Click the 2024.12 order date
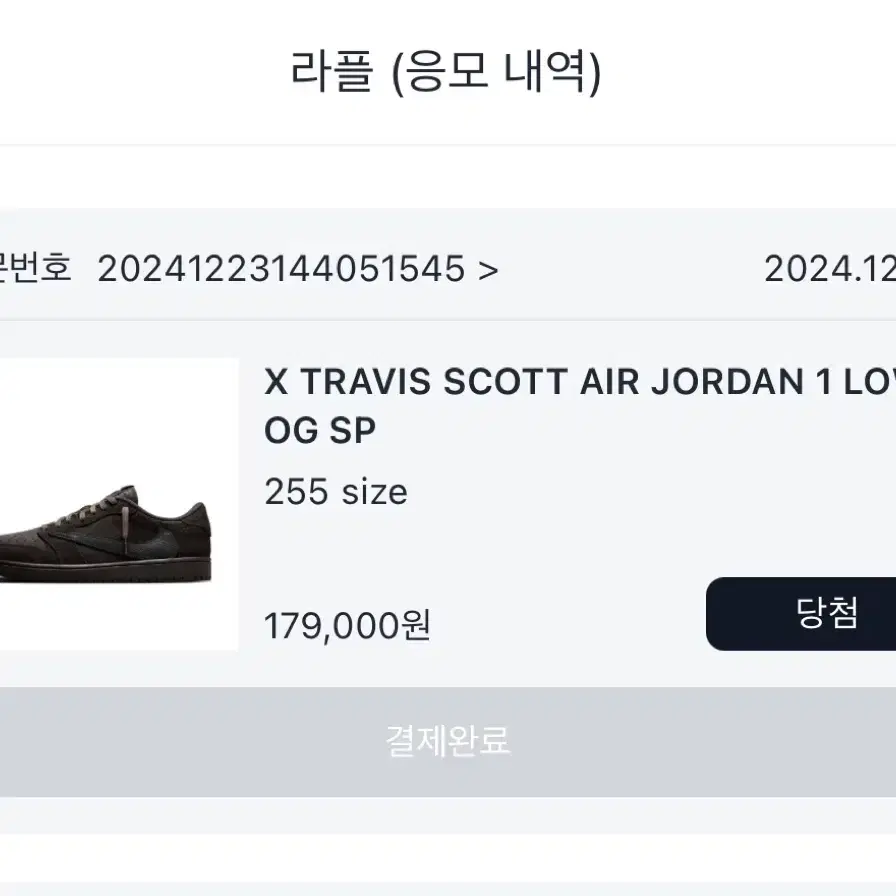Image resolution: width=896 pixels, height=896 pixels. 830,269
